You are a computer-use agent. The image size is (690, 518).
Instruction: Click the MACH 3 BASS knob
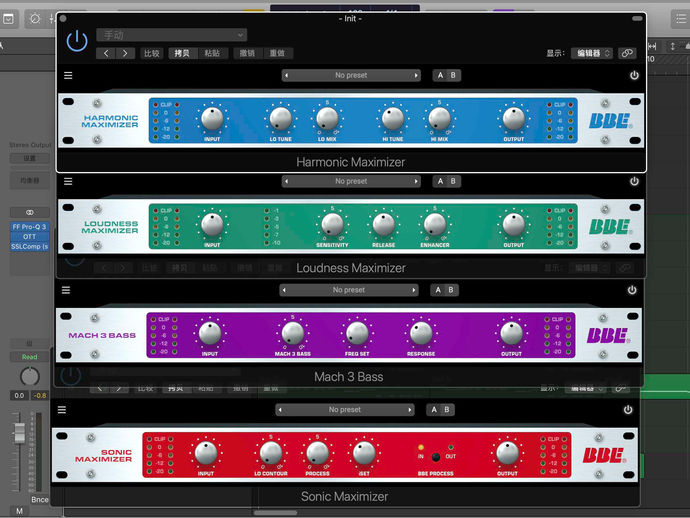click(x=293, y=334)
